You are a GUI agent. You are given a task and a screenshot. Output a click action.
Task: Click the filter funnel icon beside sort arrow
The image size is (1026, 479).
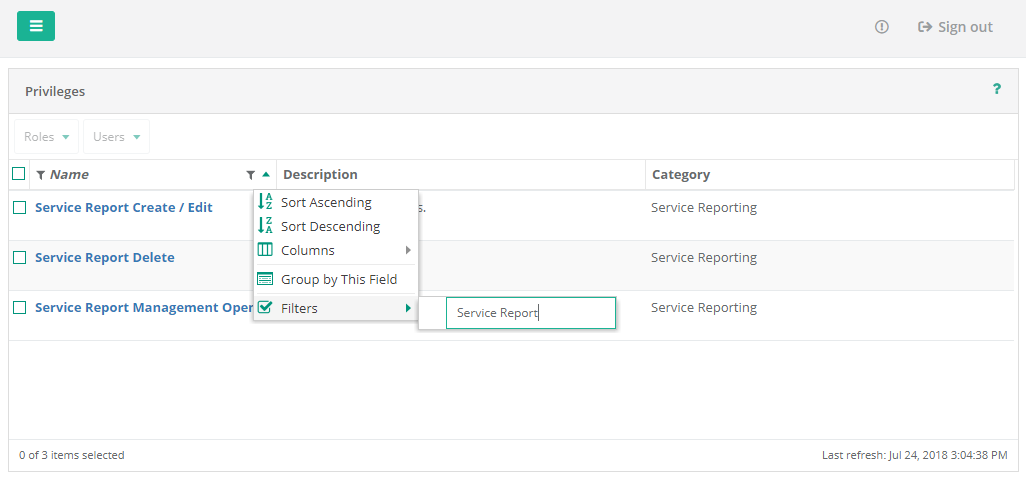point(250,175)
